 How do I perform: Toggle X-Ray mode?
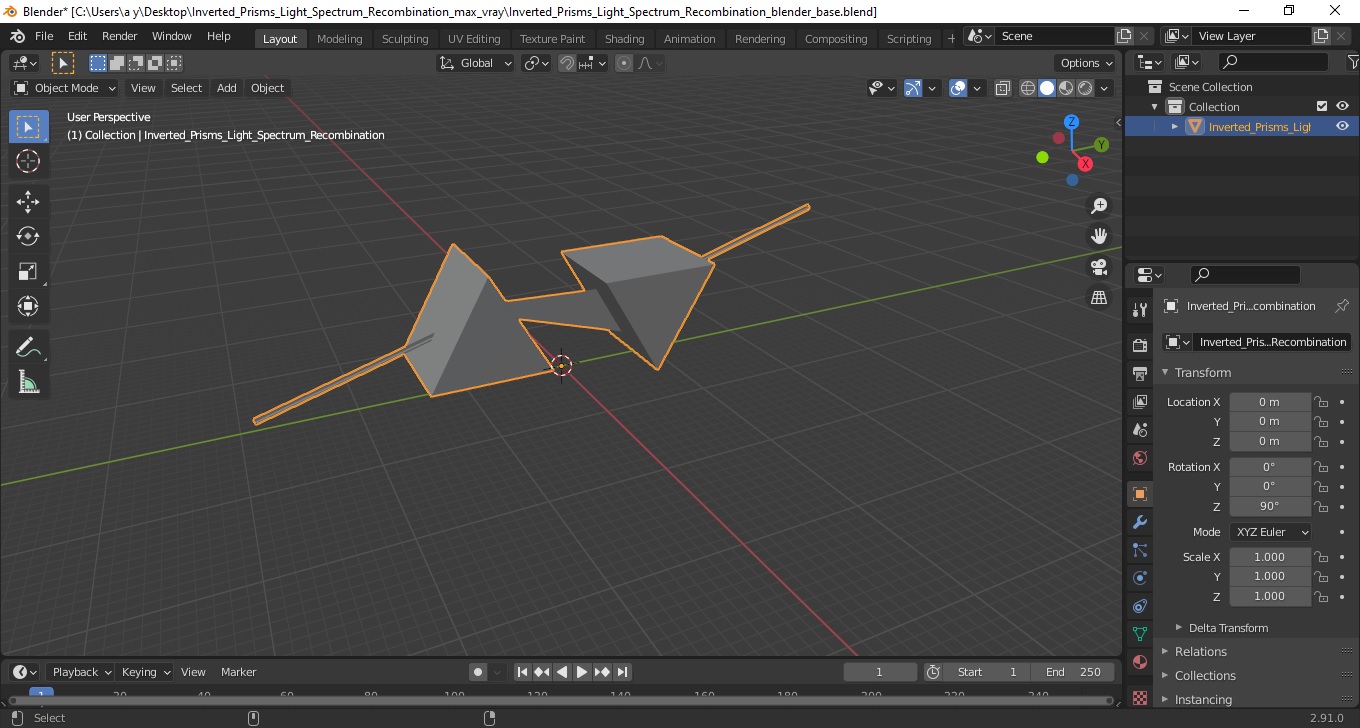(1003, 88)
